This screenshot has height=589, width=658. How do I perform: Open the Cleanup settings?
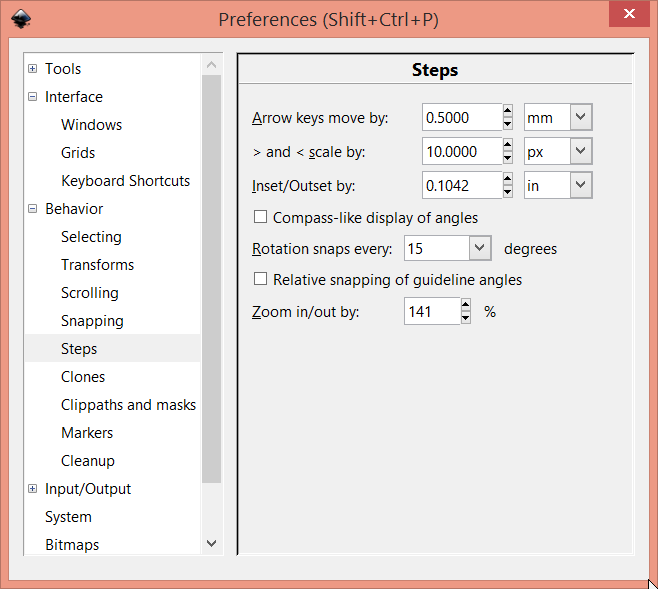pos(88,461)
